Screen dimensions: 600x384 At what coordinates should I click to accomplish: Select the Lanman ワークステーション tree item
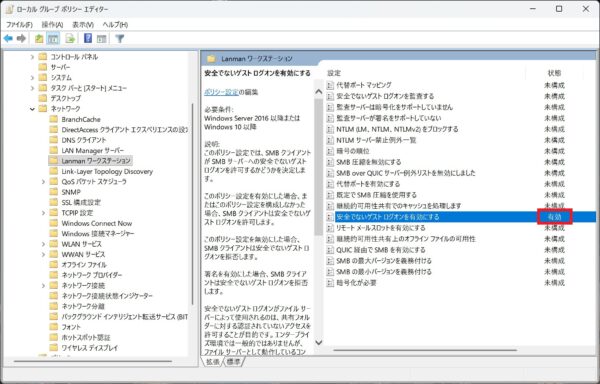coord(96,161)
